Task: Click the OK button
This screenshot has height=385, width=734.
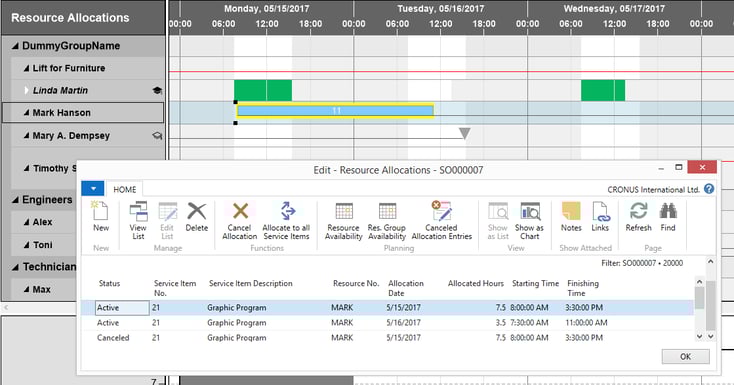Action: [685, 356]
